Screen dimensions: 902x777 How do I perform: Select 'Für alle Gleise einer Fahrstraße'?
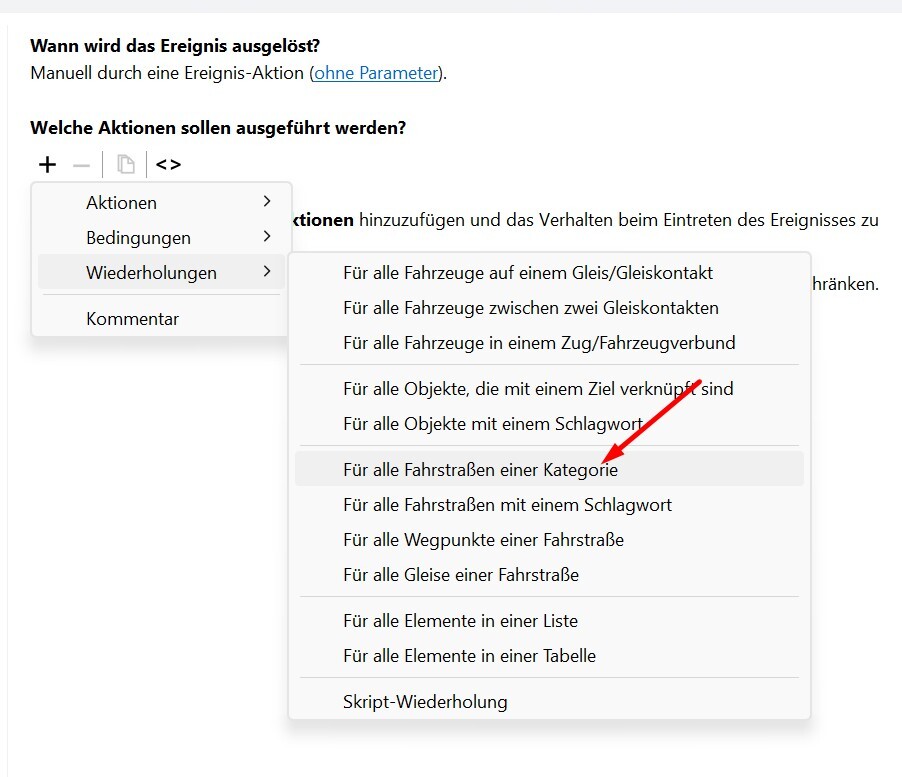[x=460, y=575]
